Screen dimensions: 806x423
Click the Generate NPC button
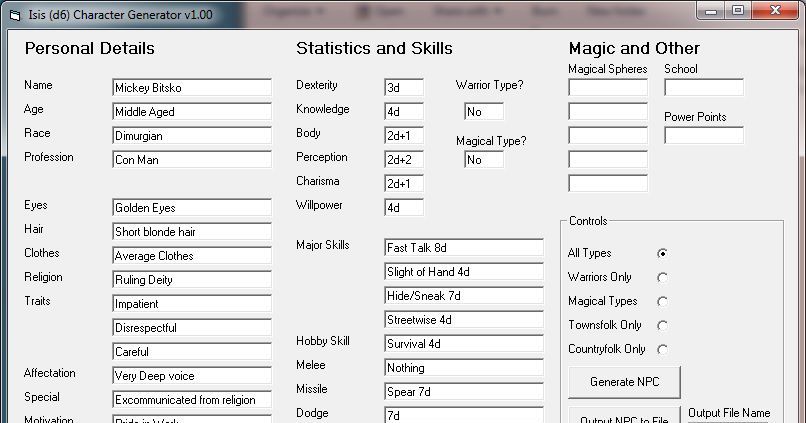tap(625, 382)
